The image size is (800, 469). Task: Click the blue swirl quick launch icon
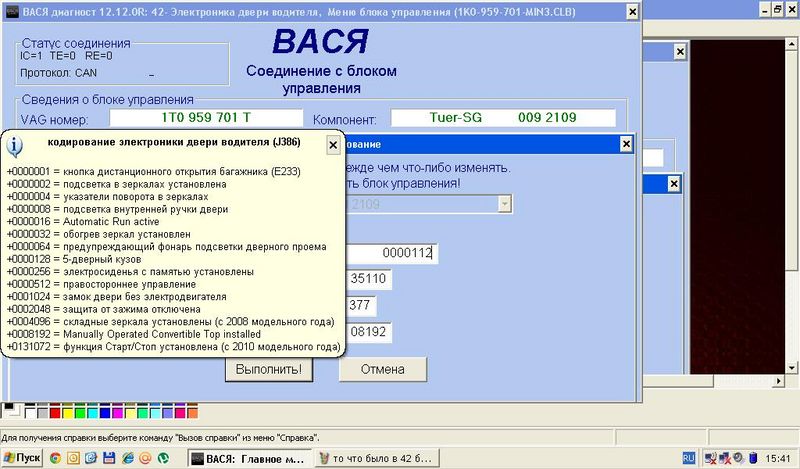91,458
